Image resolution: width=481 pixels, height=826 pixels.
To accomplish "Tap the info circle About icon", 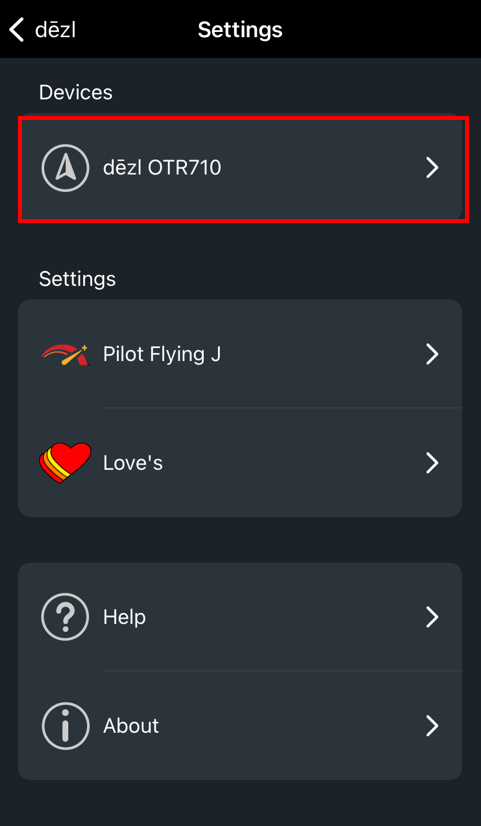I will tap(65, 725).
